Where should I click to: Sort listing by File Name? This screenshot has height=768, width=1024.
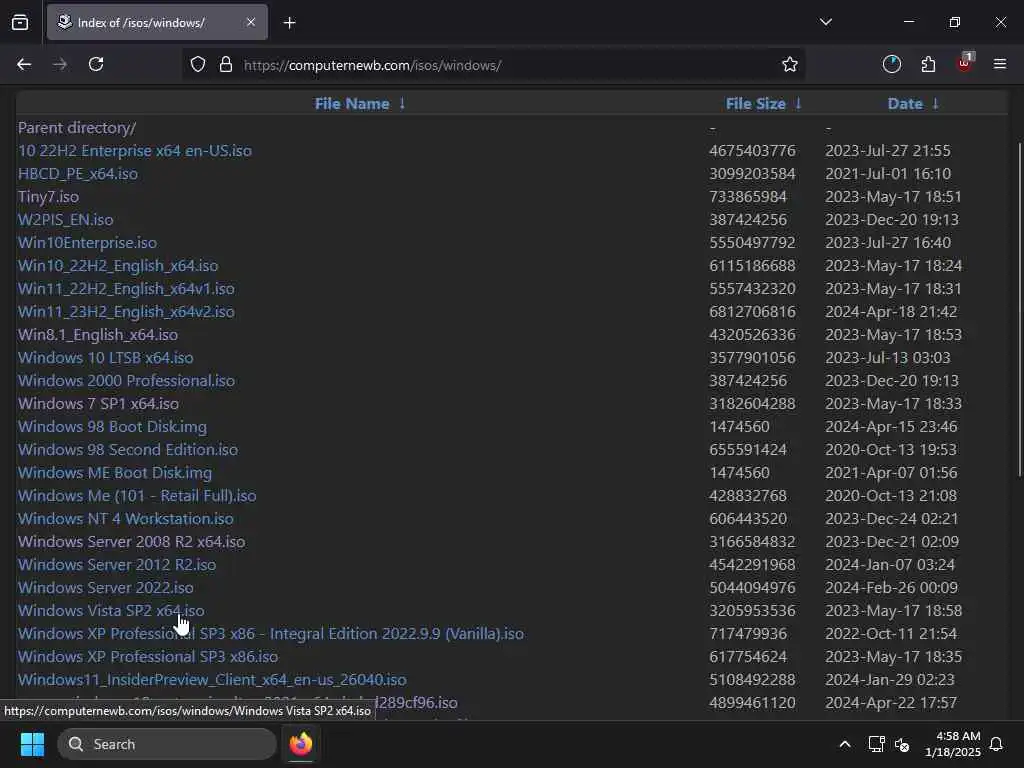(x=352, y=103)
